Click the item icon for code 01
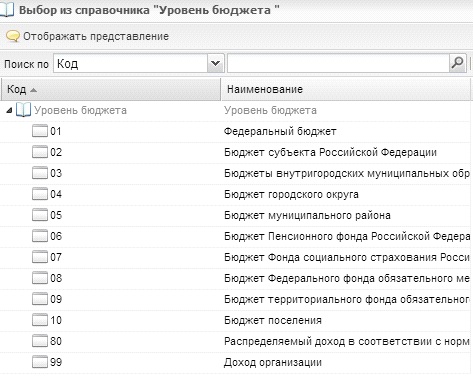 tap(40, 131)
